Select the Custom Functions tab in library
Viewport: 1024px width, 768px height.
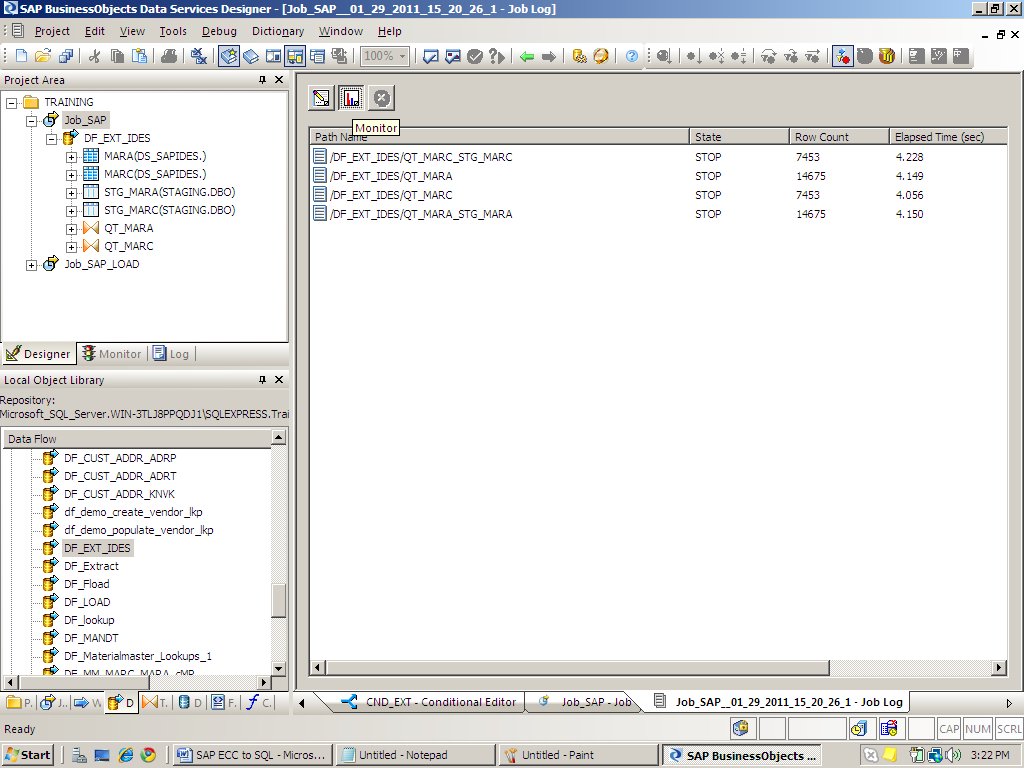(x=259, y=703)
